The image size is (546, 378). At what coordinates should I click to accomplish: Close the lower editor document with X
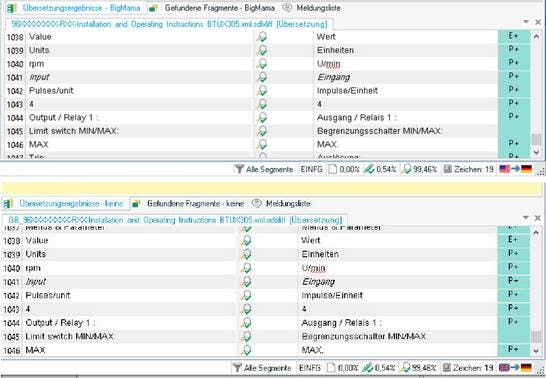(x=538, y=218)
